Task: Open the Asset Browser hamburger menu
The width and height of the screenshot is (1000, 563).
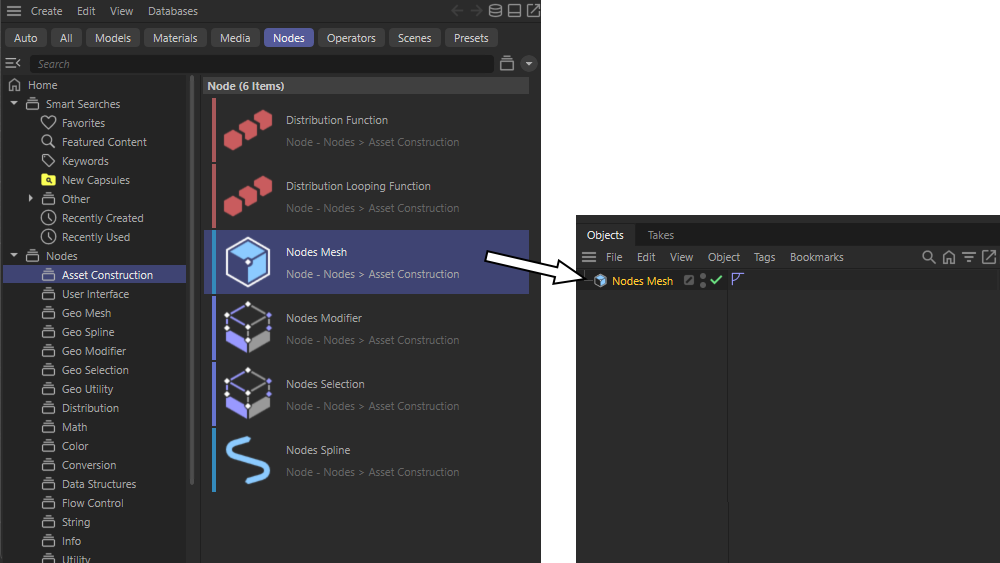Action: point(13,11)
